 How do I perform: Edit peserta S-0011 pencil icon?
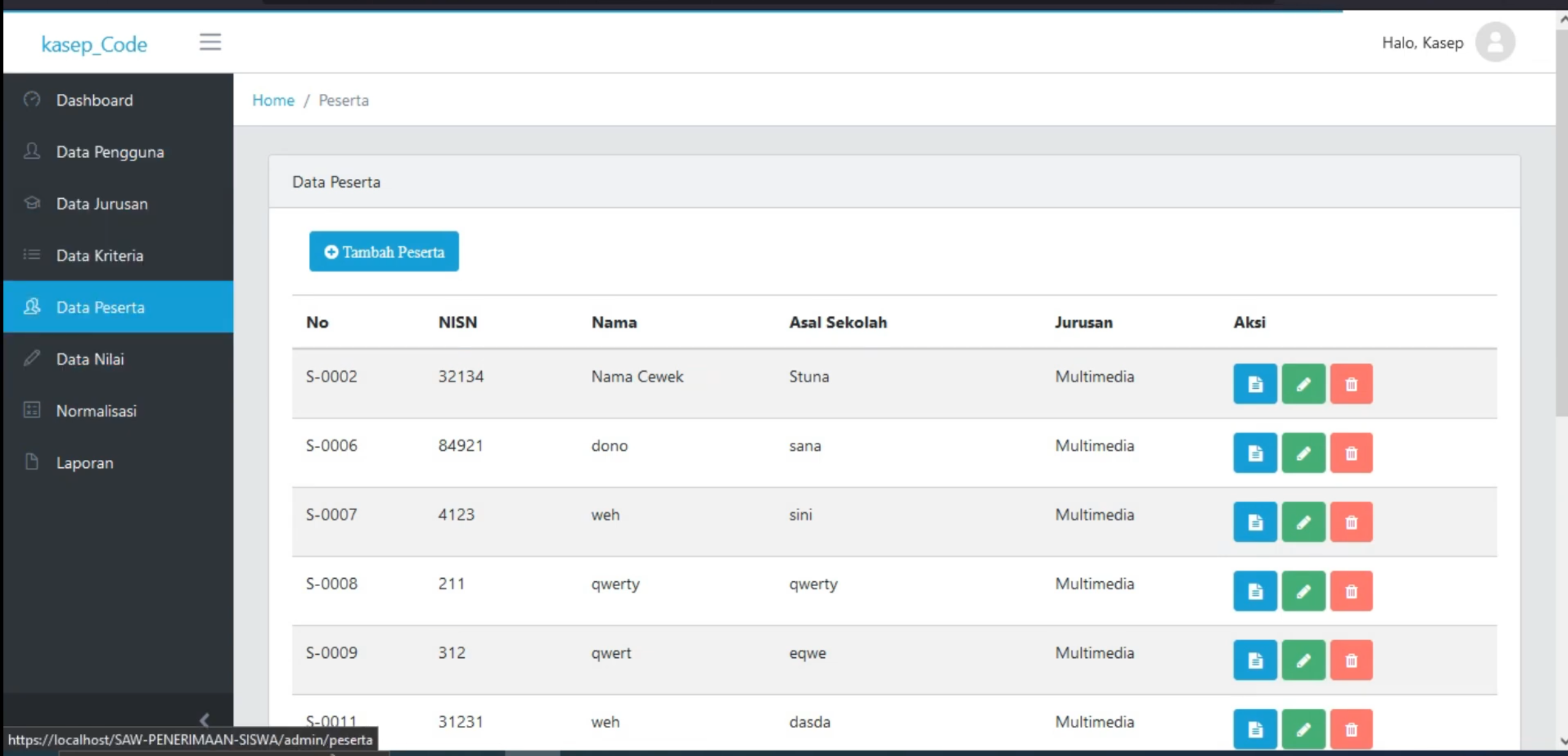[x=1303, y=729]
